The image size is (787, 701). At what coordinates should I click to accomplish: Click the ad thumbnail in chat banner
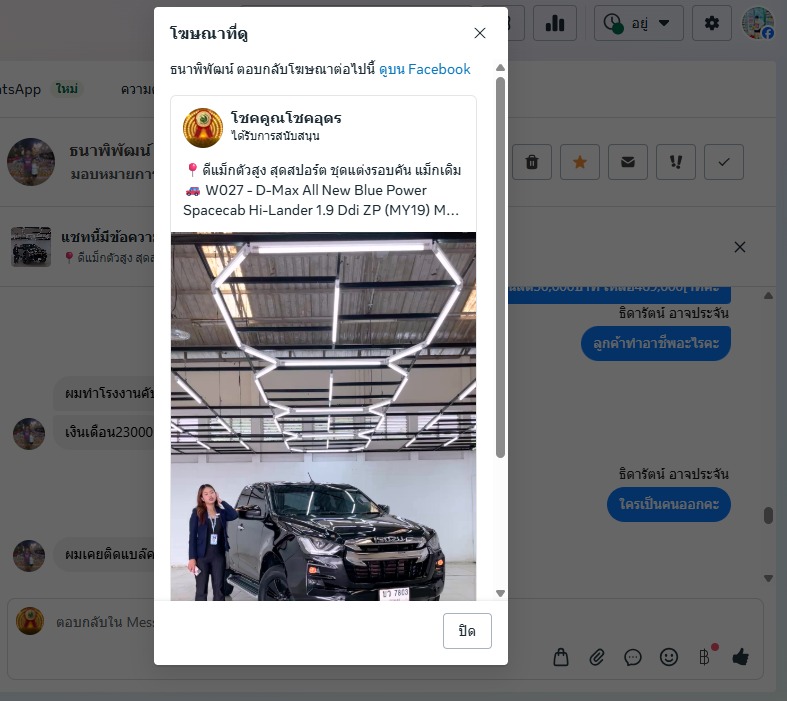(31, 246)
